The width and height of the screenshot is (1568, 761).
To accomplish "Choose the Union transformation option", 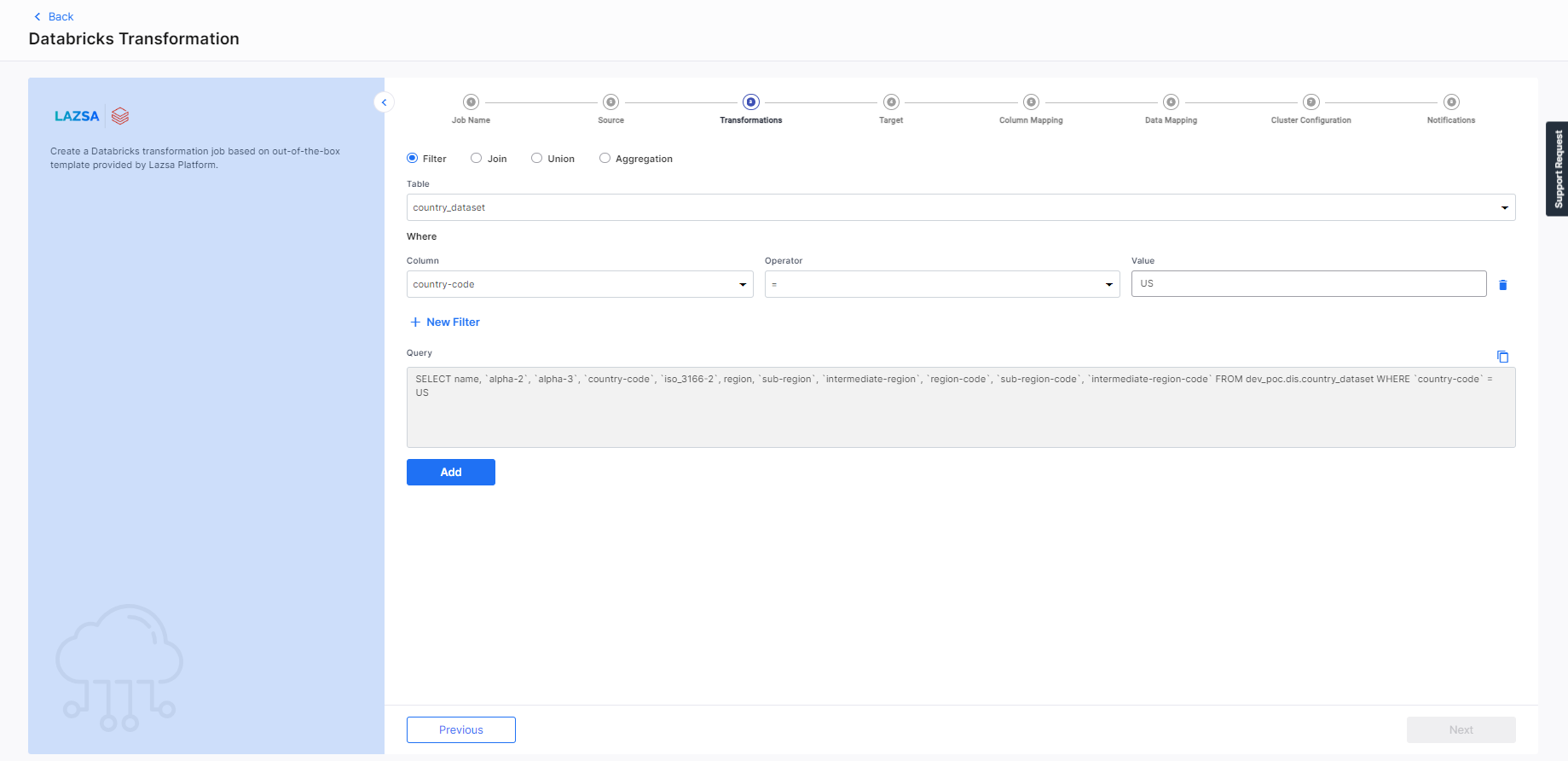I will click(536, 158).
